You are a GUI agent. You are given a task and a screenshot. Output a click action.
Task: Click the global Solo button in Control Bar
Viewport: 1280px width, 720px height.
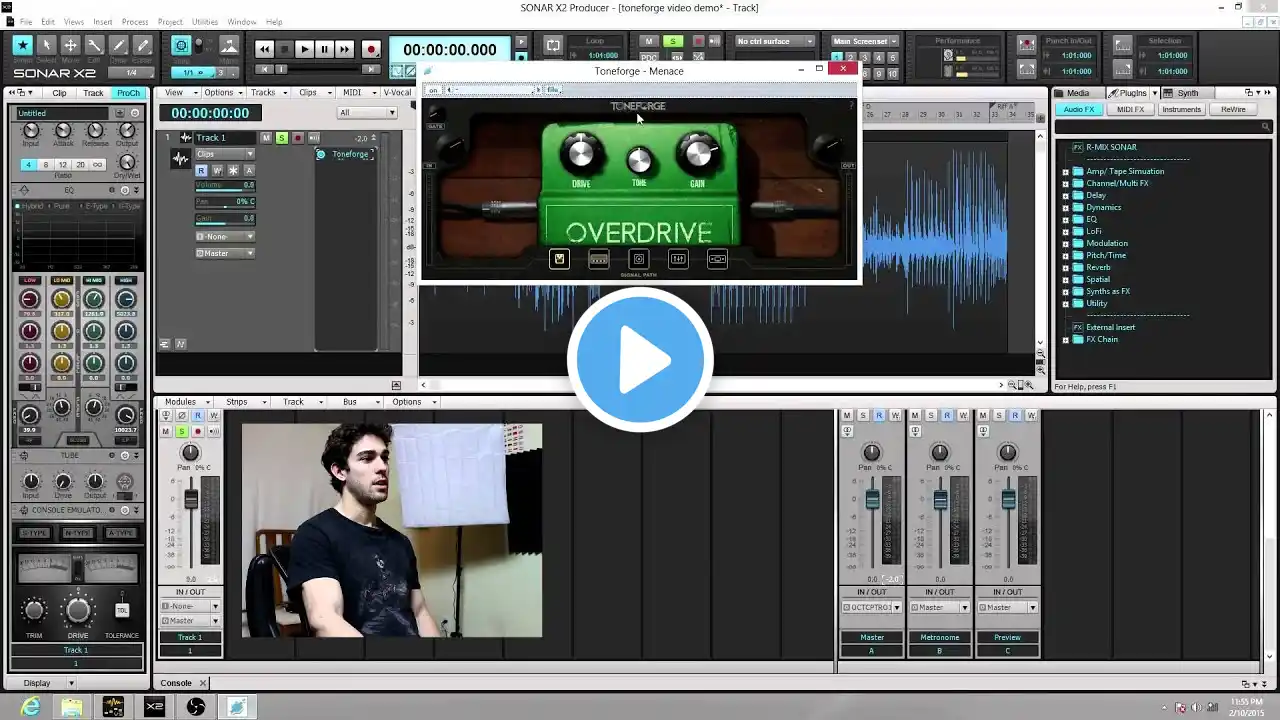[673, 41]
